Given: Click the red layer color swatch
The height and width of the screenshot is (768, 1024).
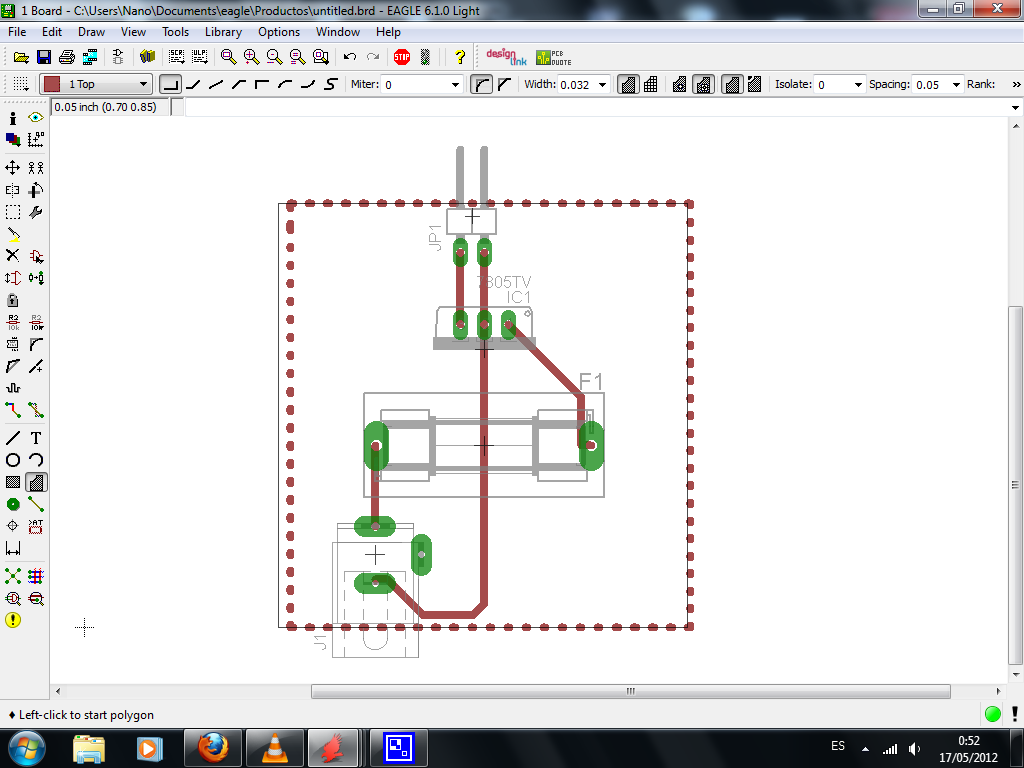Looking at the screenshot, I should [52, 84].
